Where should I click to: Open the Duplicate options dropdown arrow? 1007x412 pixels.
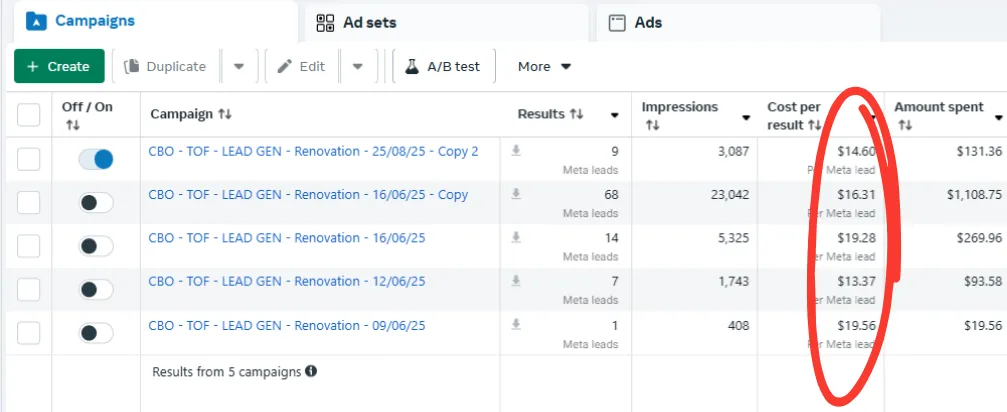click(x=239, y=67)
